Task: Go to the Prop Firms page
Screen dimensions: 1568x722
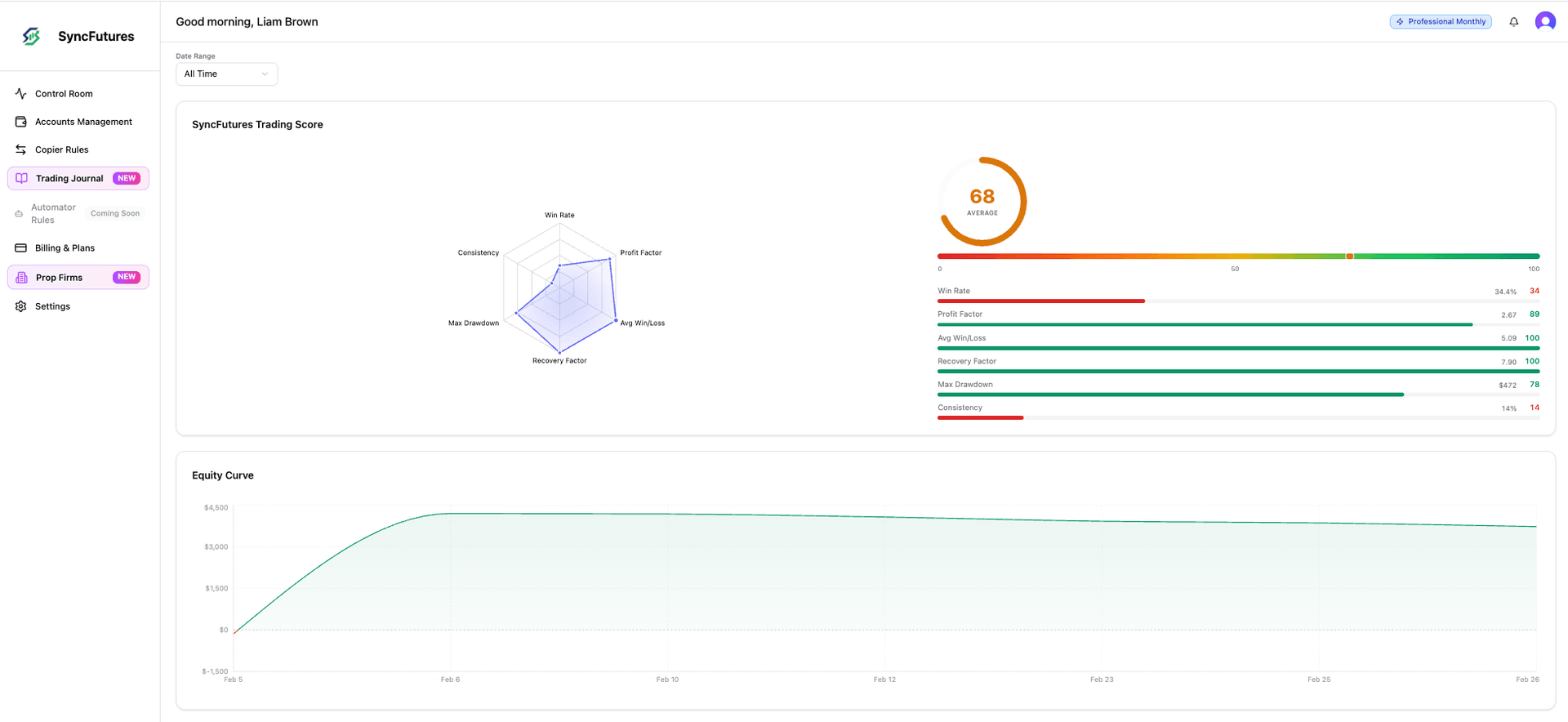Action: pos(59,278)
